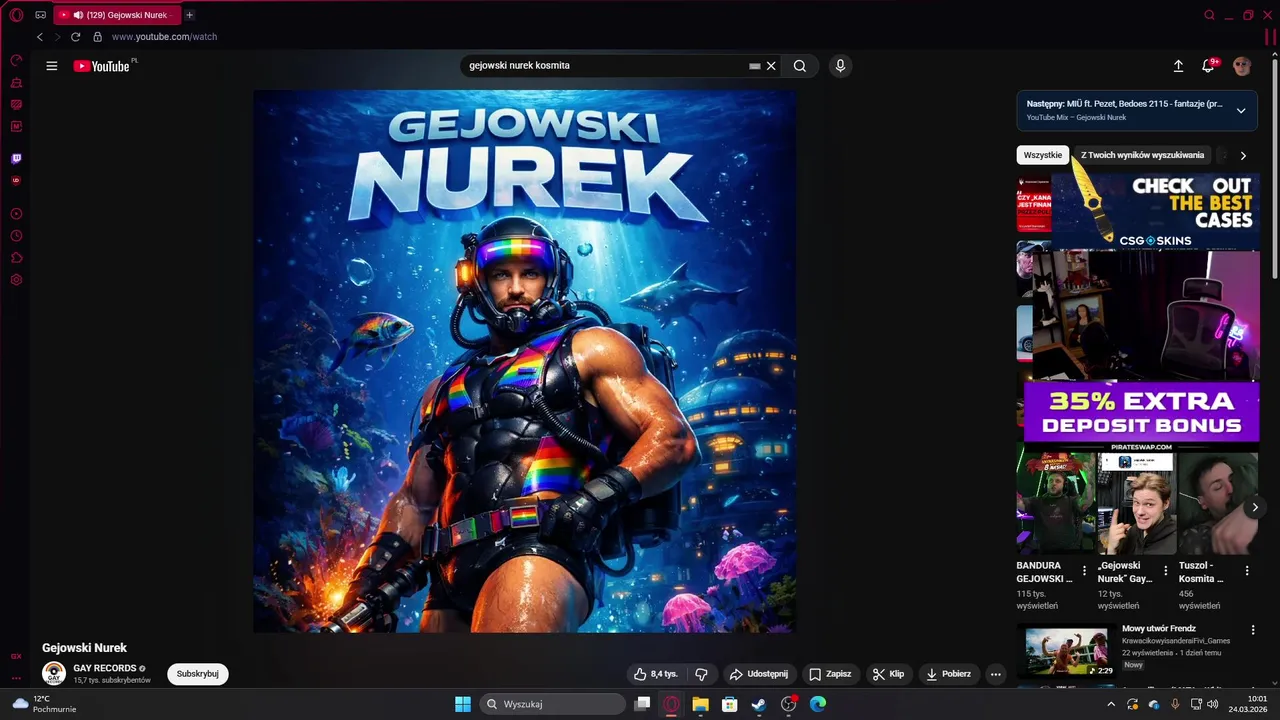Open the Twitch panel in the sidebar

pos(16,158)
